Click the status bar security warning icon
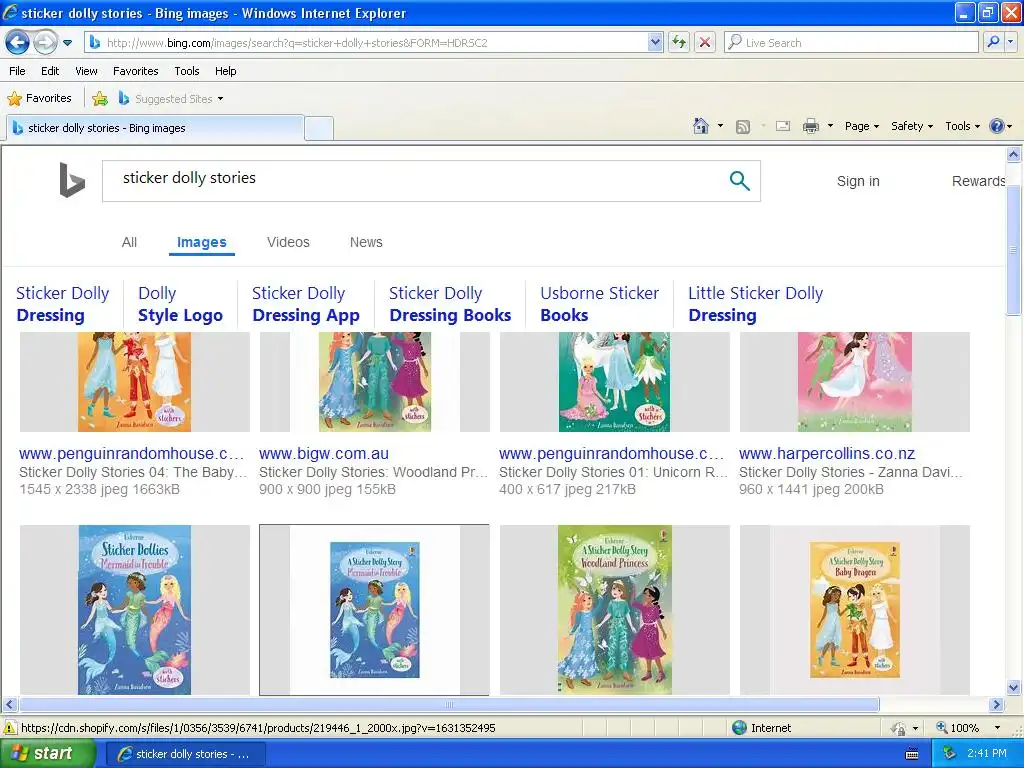 pos(10,728)
